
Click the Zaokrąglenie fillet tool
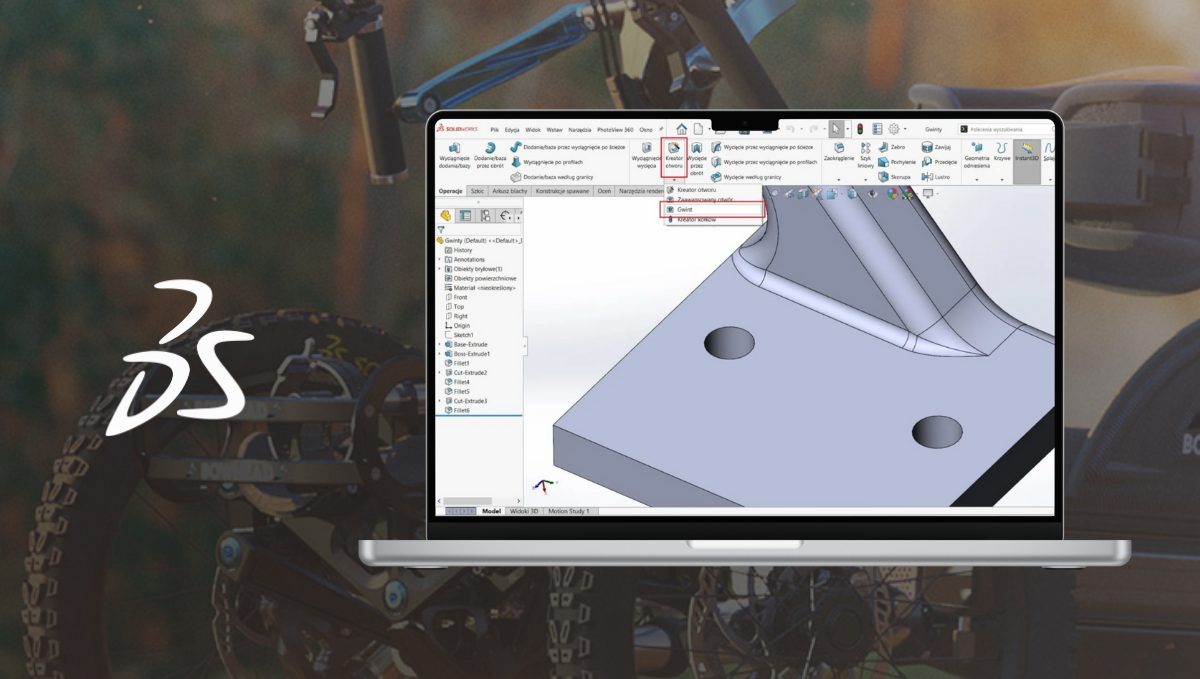pos(838,152)
